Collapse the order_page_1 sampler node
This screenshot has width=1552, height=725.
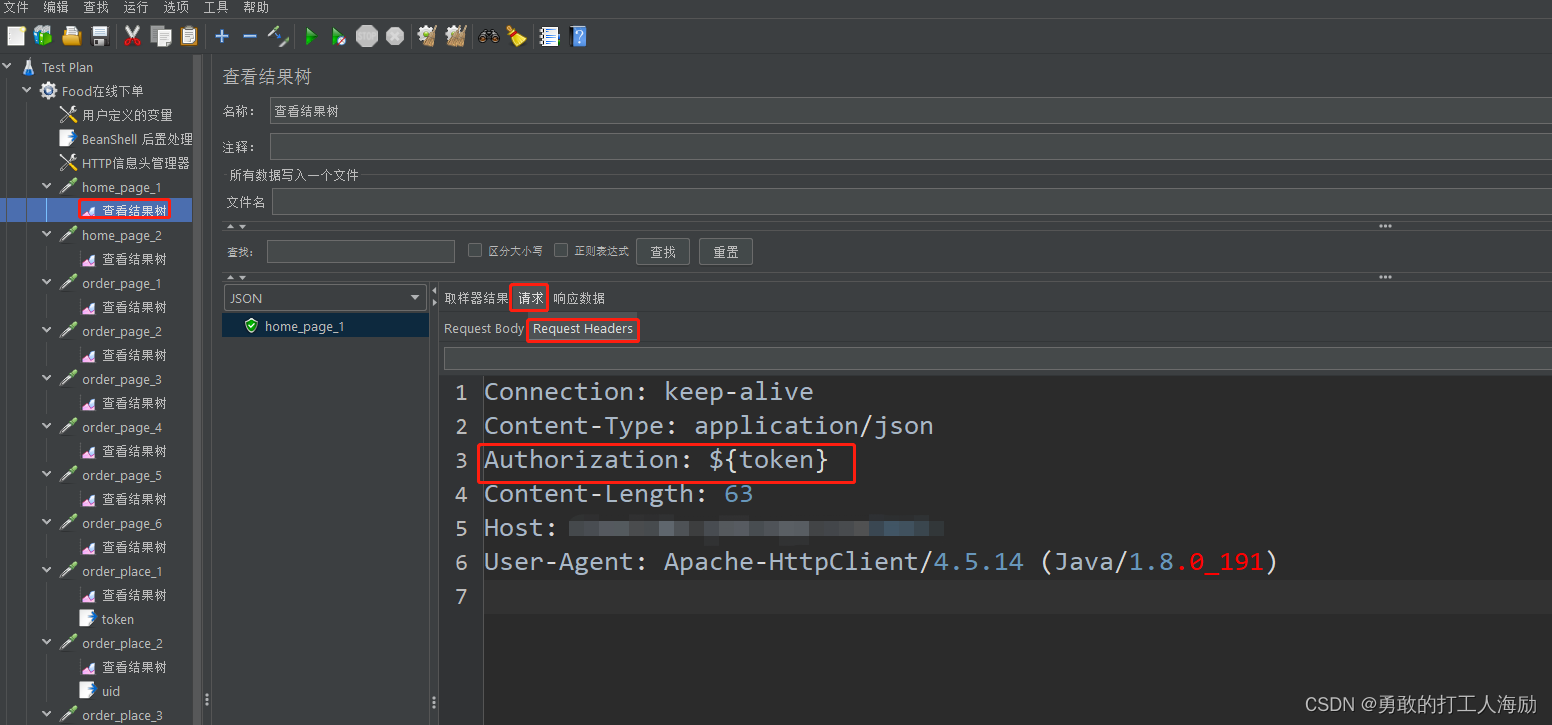(47, 283)
